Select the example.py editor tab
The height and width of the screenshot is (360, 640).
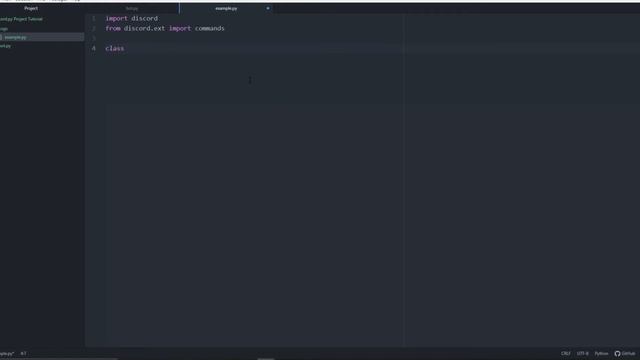click(226, 9)
